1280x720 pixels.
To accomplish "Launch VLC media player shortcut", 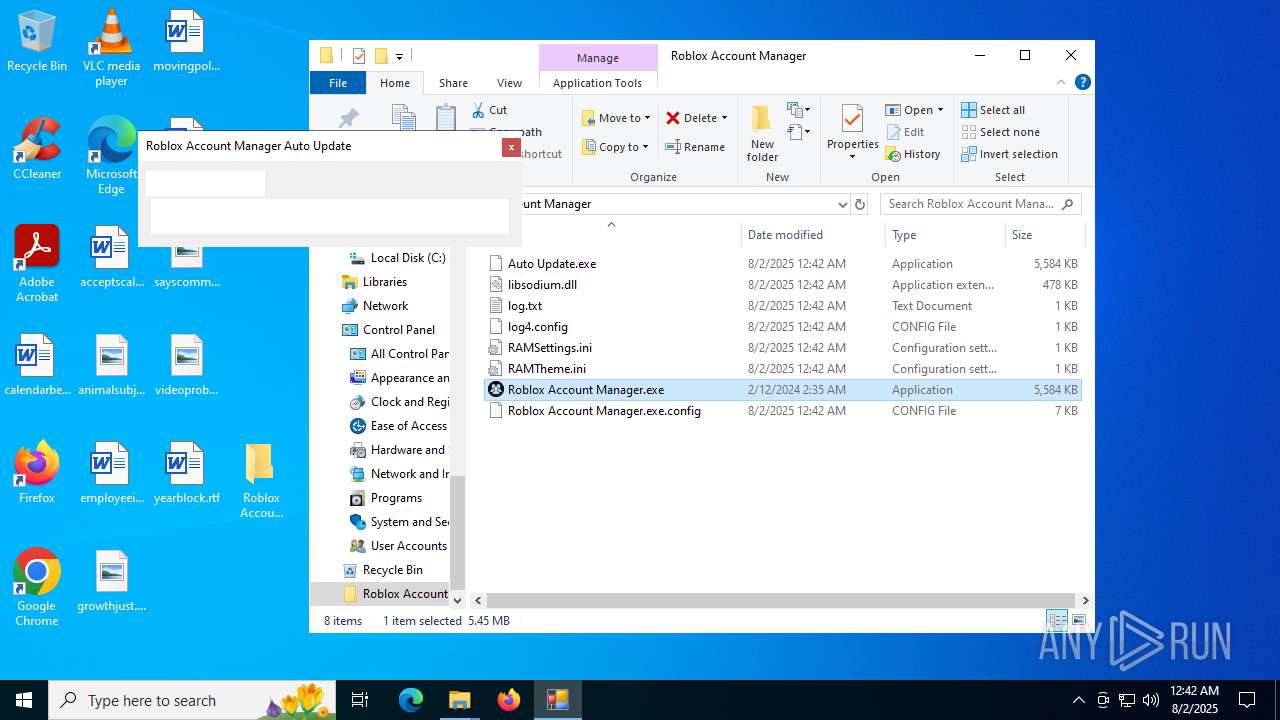I will (x=111, y=48).
